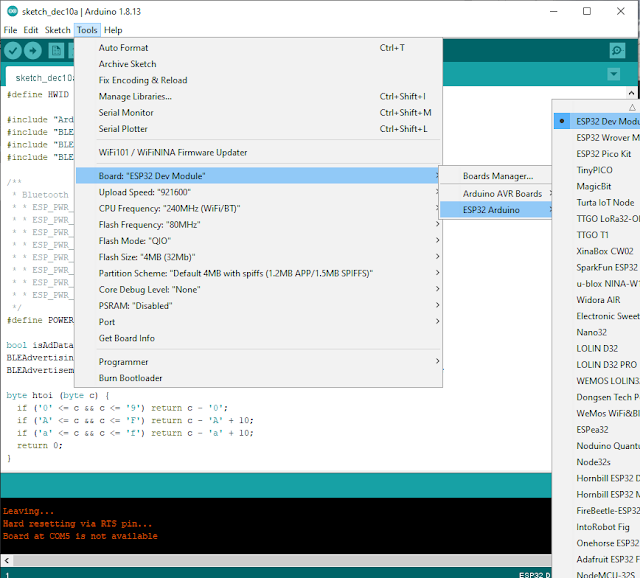This screenshot has height=578, width=640.
Task: Expand the Port submenu
Action: coord(259,322)
